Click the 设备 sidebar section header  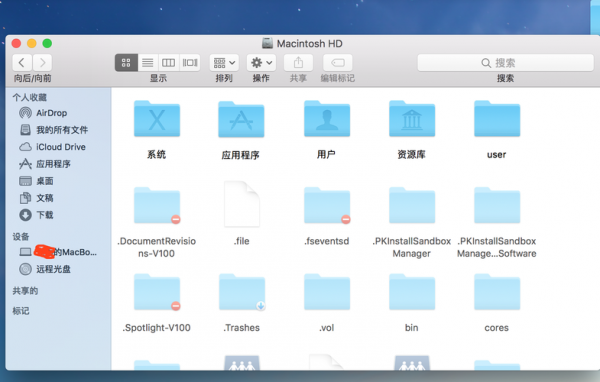click(21, 237)
